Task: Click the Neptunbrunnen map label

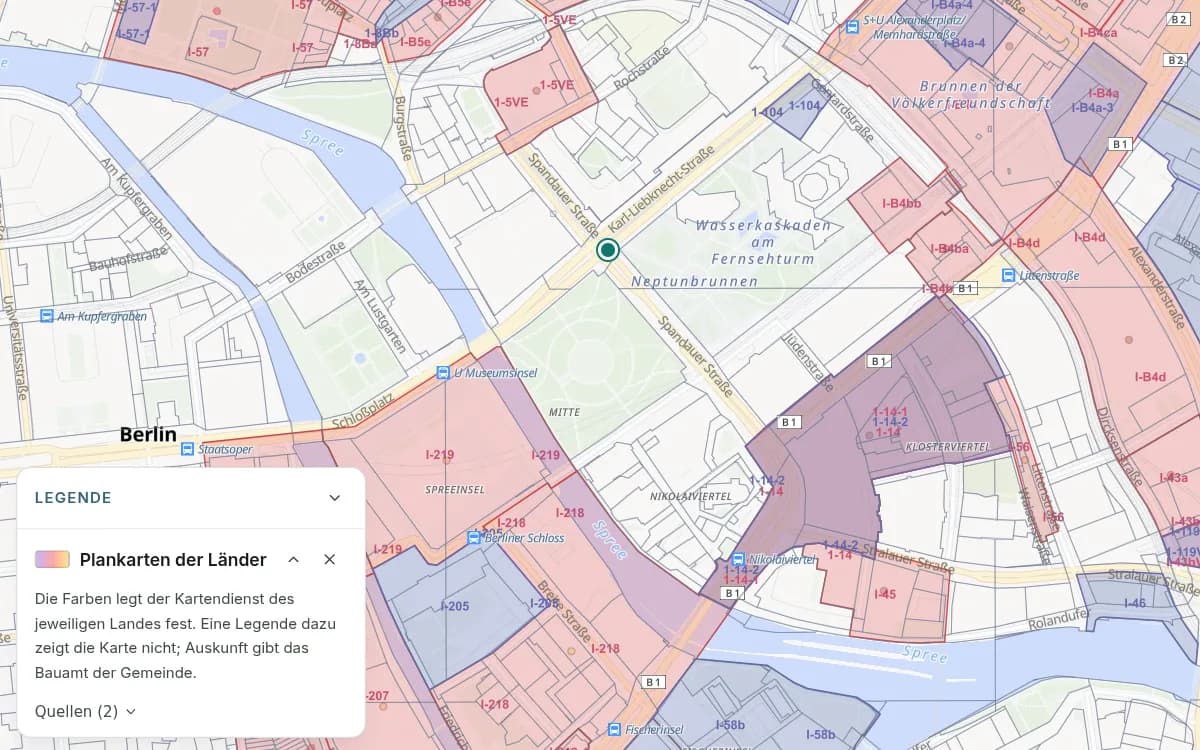Action: (x=695, y=282)
